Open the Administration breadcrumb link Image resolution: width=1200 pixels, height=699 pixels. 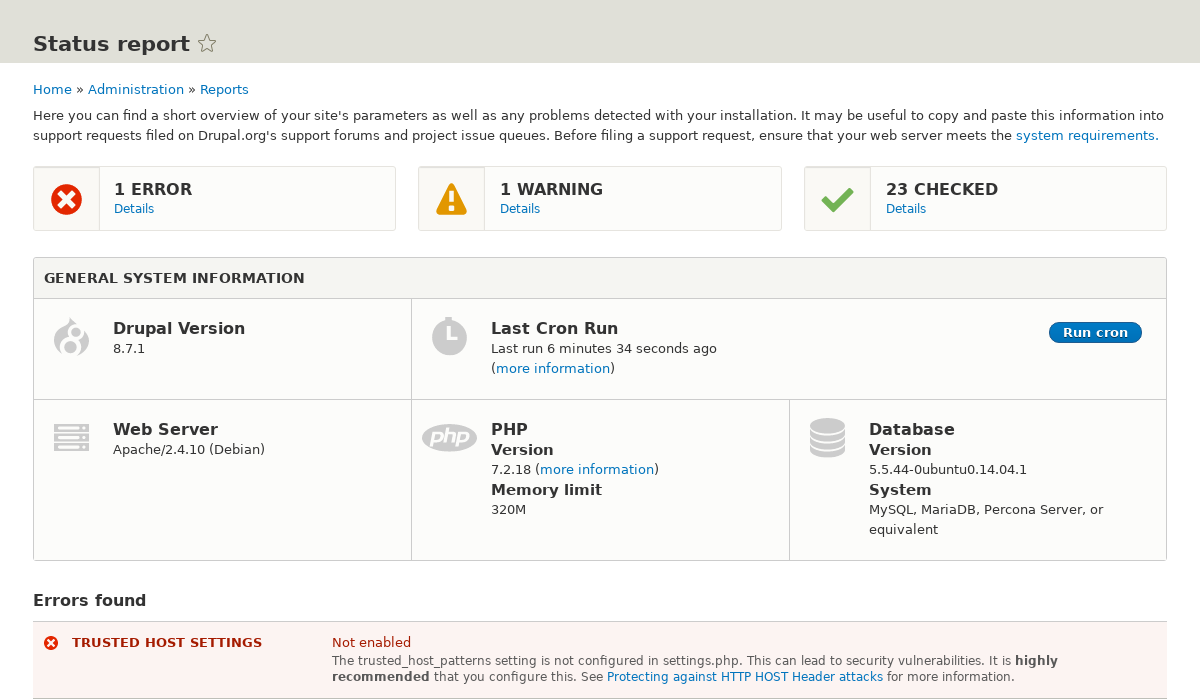coord(136,89)
